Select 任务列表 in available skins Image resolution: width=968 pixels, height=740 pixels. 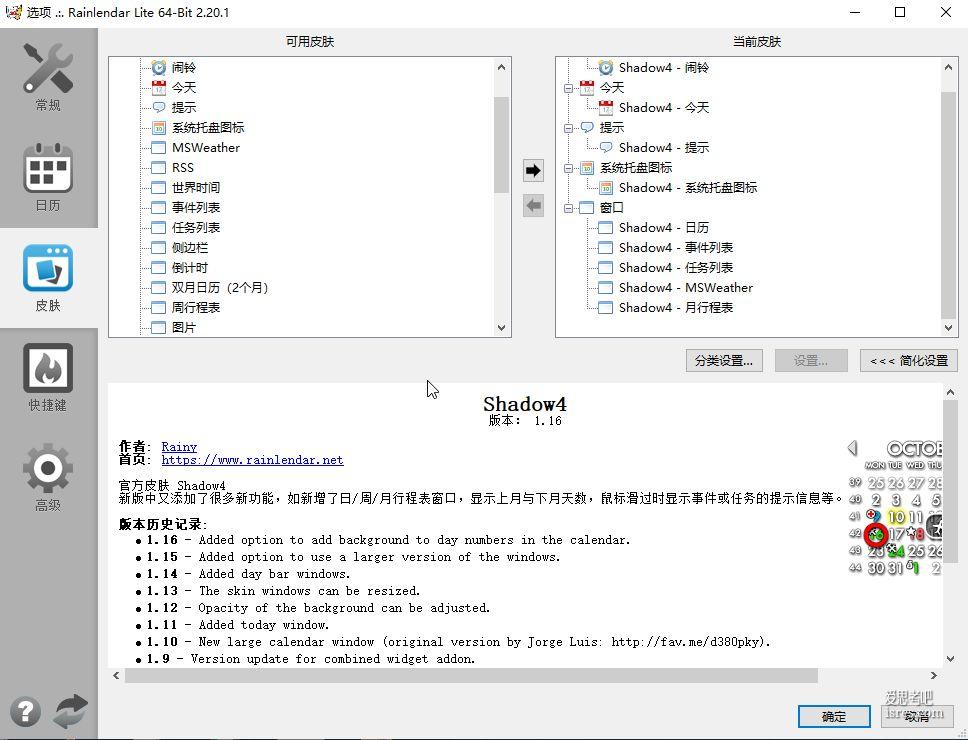[x=196, y=228]
